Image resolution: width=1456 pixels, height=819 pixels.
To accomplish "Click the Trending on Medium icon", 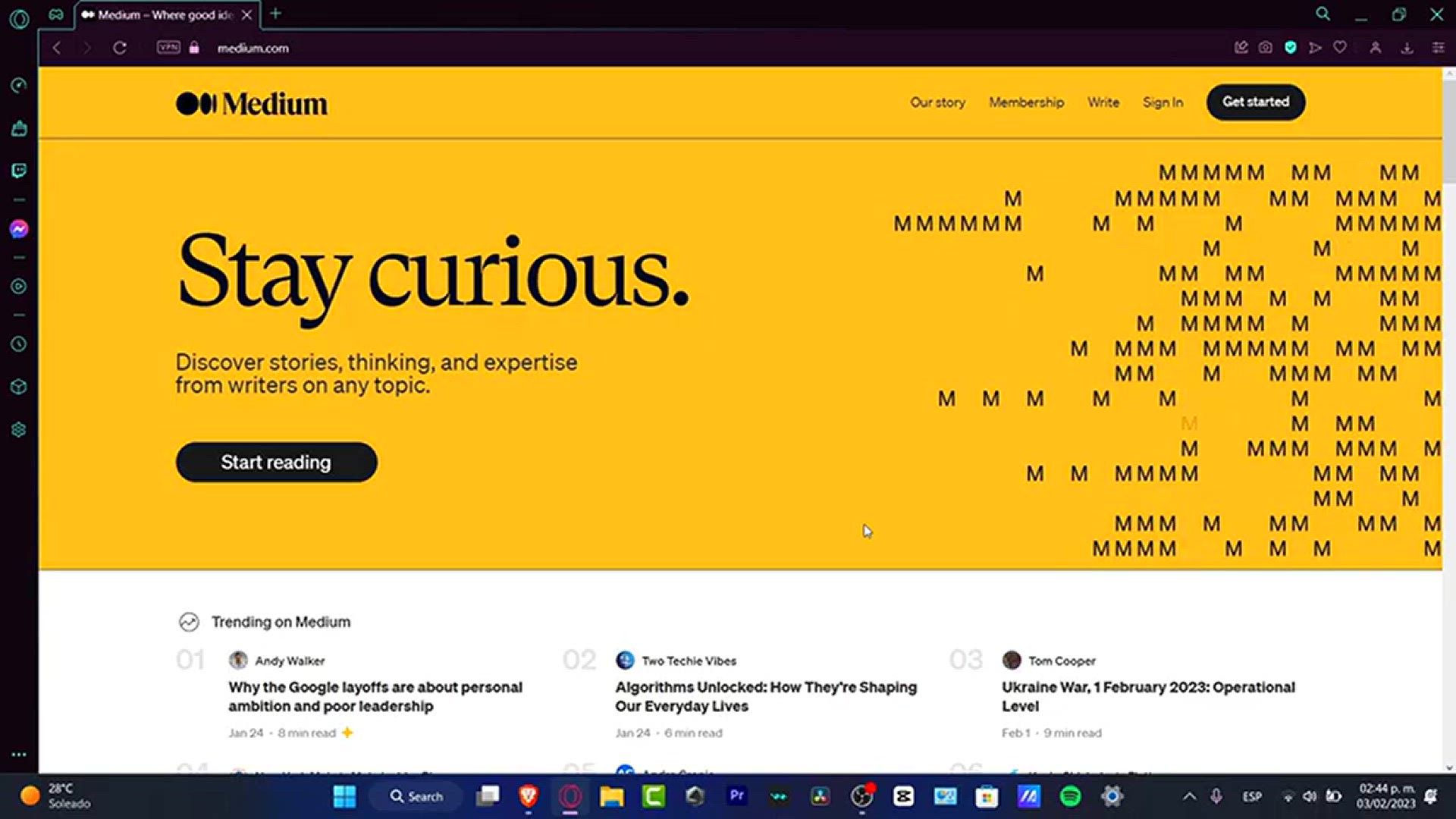I will coord(189,622).
